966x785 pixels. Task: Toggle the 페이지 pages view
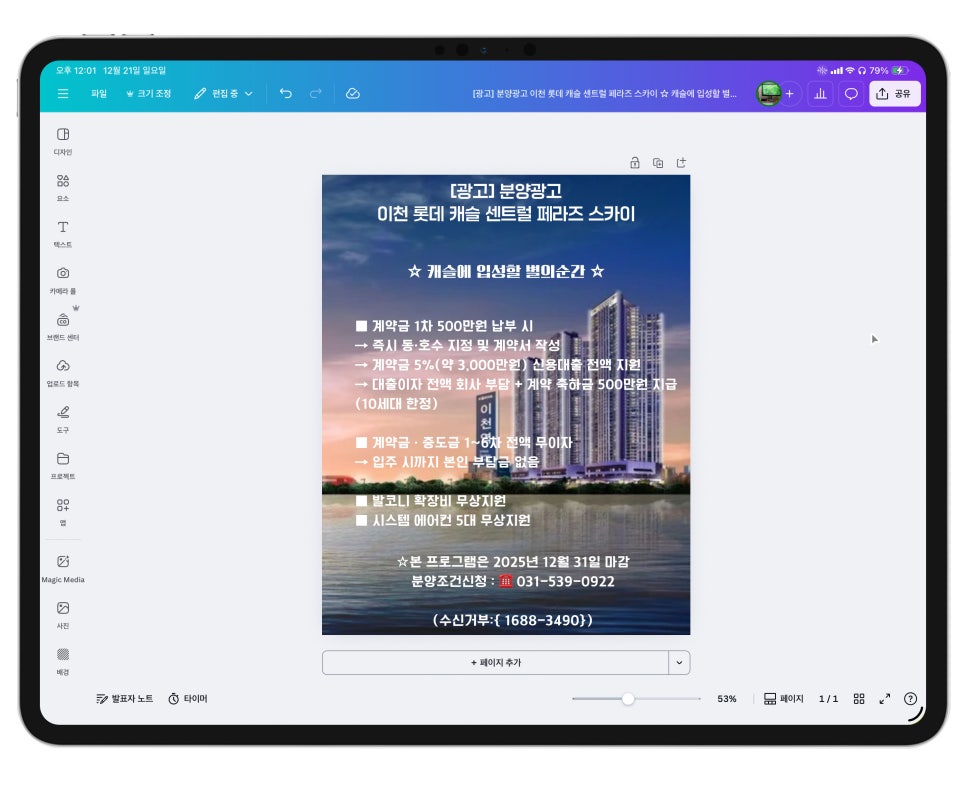coord(784,699)
